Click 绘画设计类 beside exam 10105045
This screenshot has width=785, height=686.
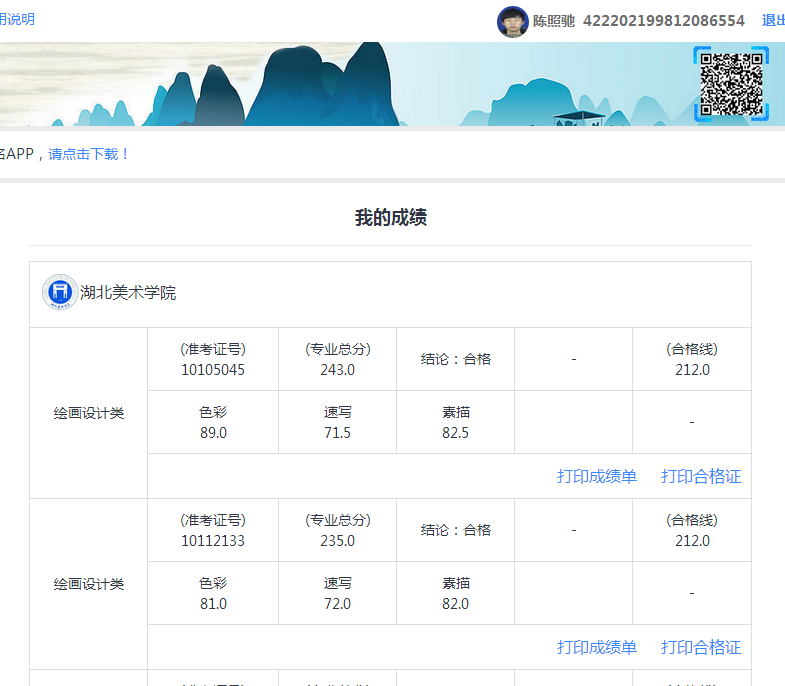pos(89,414)
